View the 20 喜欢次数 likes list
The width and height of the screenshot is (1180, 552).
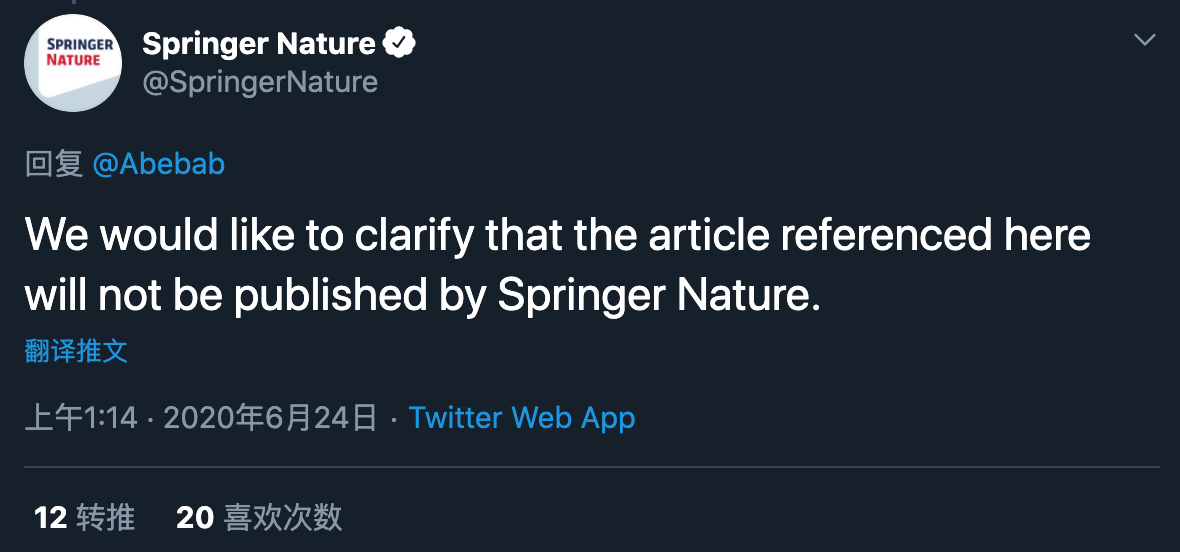[x=259, y=517]
